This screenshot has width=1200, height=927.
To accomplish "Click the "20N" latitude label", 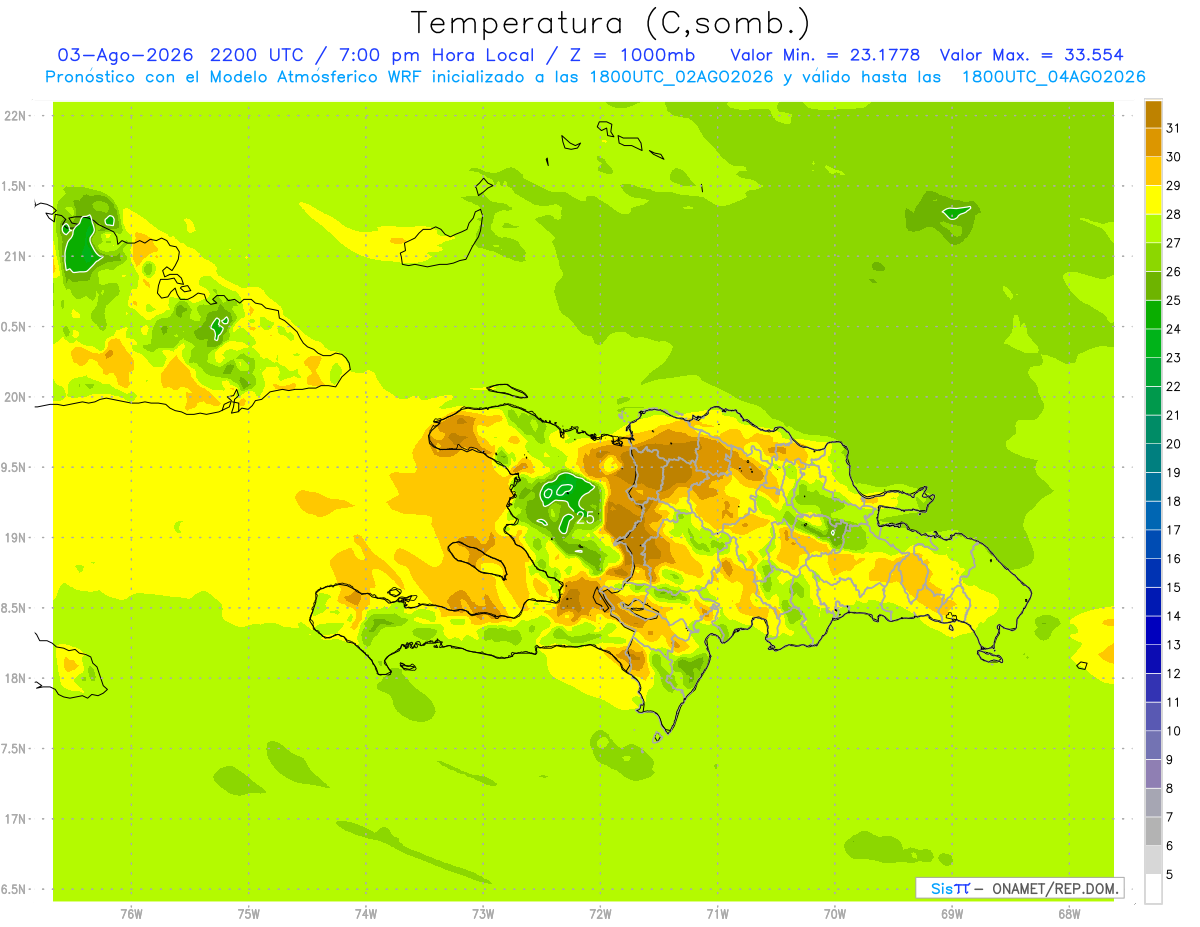I will pos(16,397).
